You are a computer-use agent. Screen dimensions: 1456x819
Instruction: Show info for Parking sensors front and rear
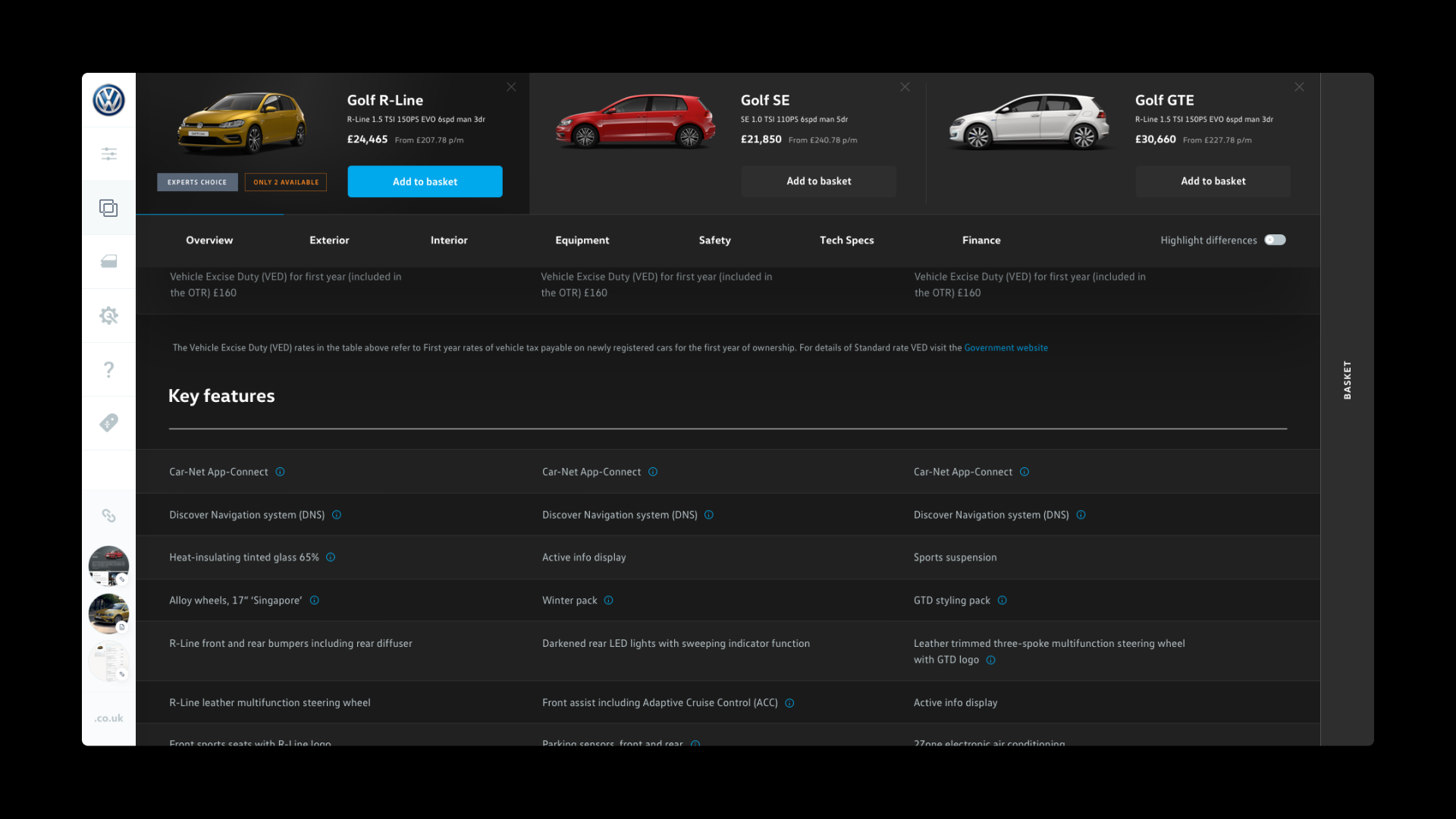point(695,744)
